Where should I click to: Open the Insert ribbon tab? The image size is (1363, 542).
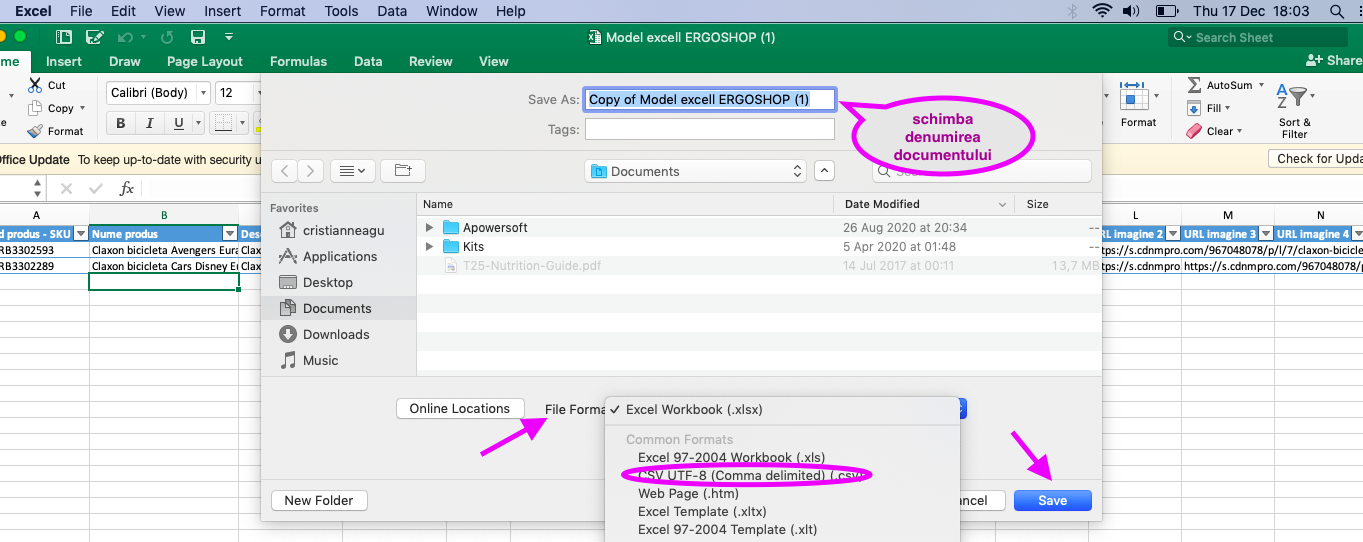coord(64,61)
